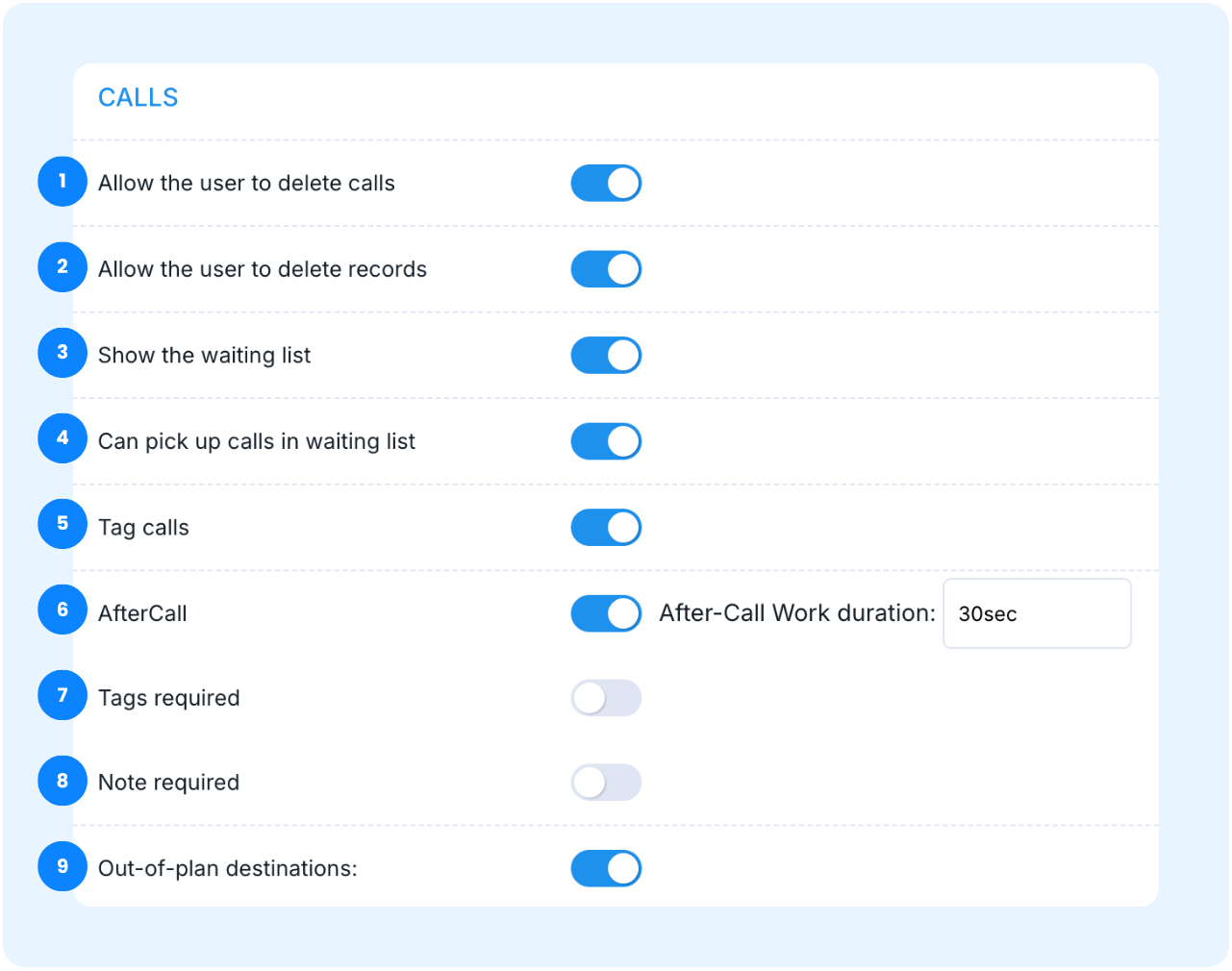Click the number 2 badge icon
The height and width of the screenshot is (971, 1232).
coord(63,267)
